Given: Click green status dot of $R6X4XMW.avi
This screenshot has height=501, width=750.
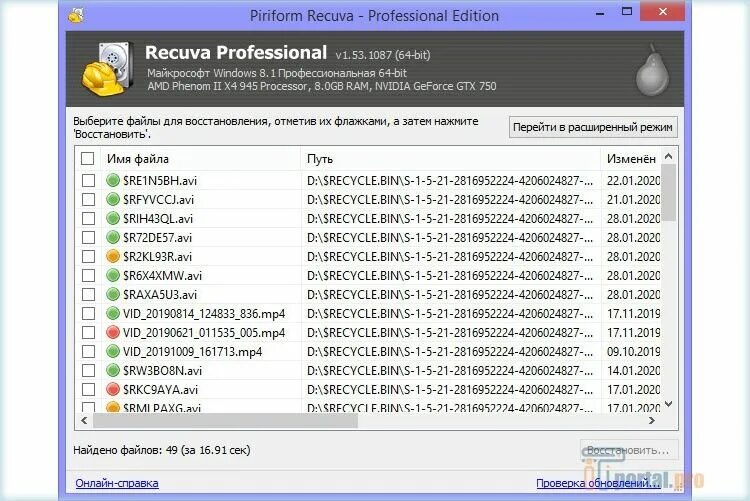Looking at the screenshot, I should coord(113,276).
